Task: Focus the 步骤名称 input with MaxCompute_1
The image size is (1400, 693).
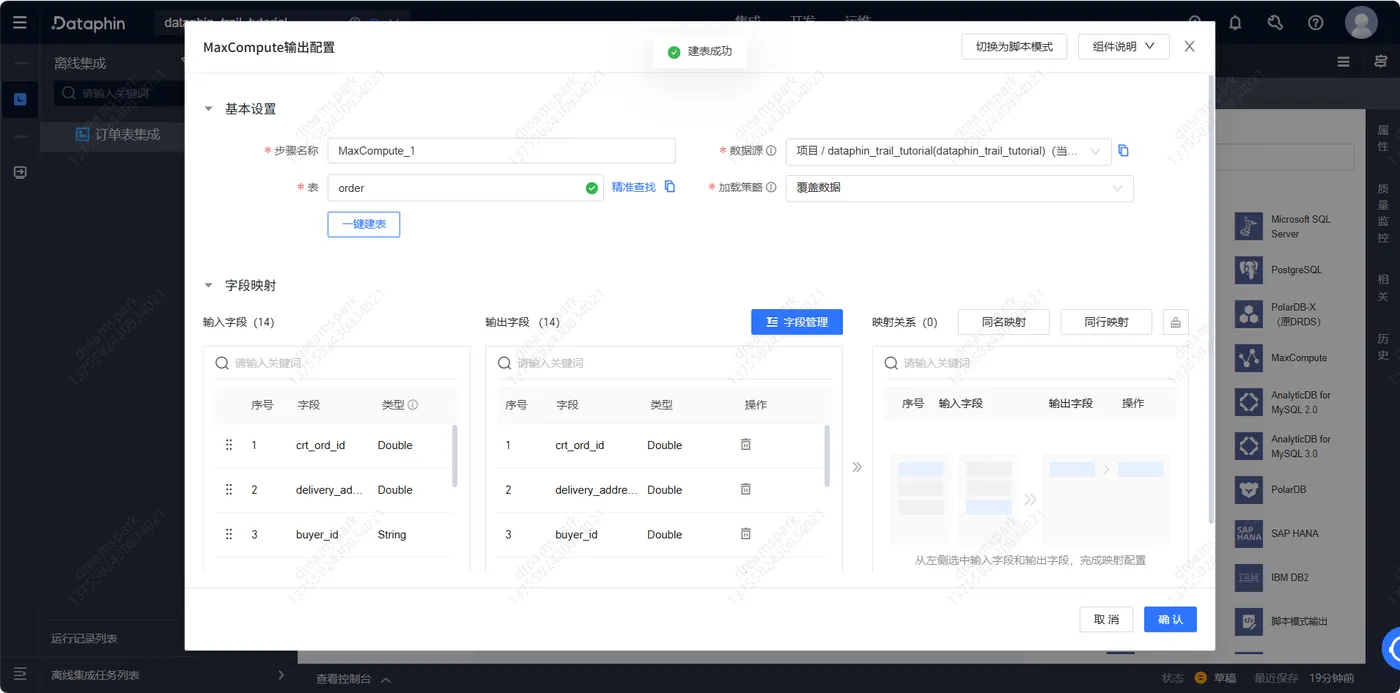Action: (502, 151)
